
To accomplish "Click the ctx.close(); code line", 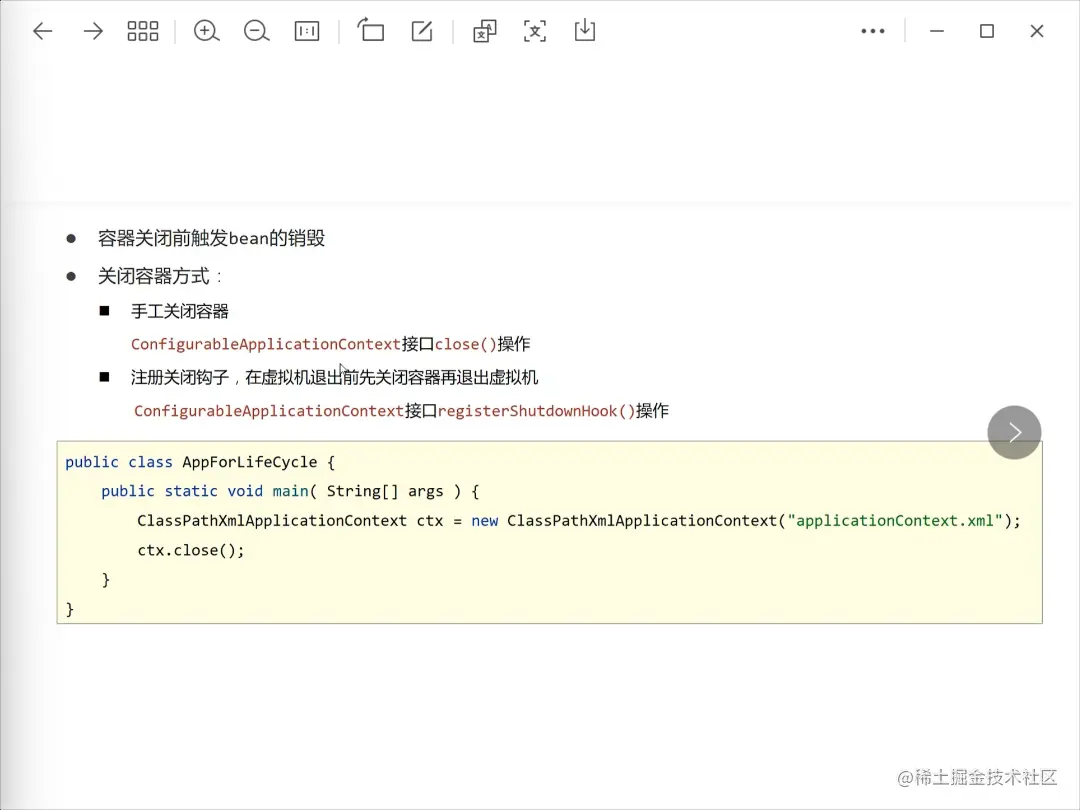I will coord(191,550).
